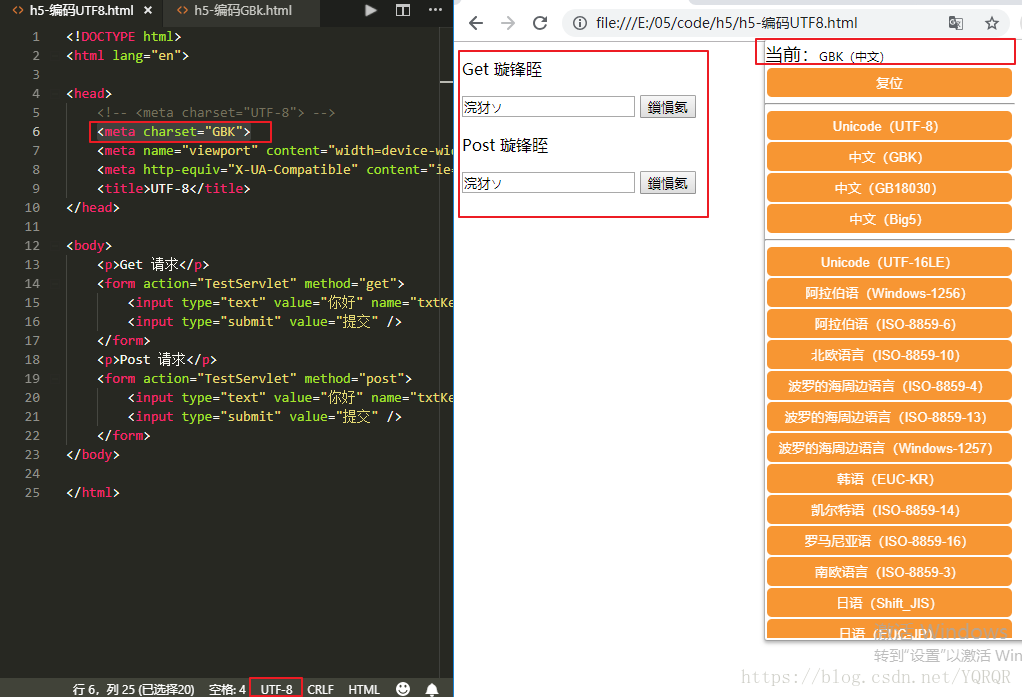Select 阿拉伯语 (Windows-1256) encoding

coord(889,293)
